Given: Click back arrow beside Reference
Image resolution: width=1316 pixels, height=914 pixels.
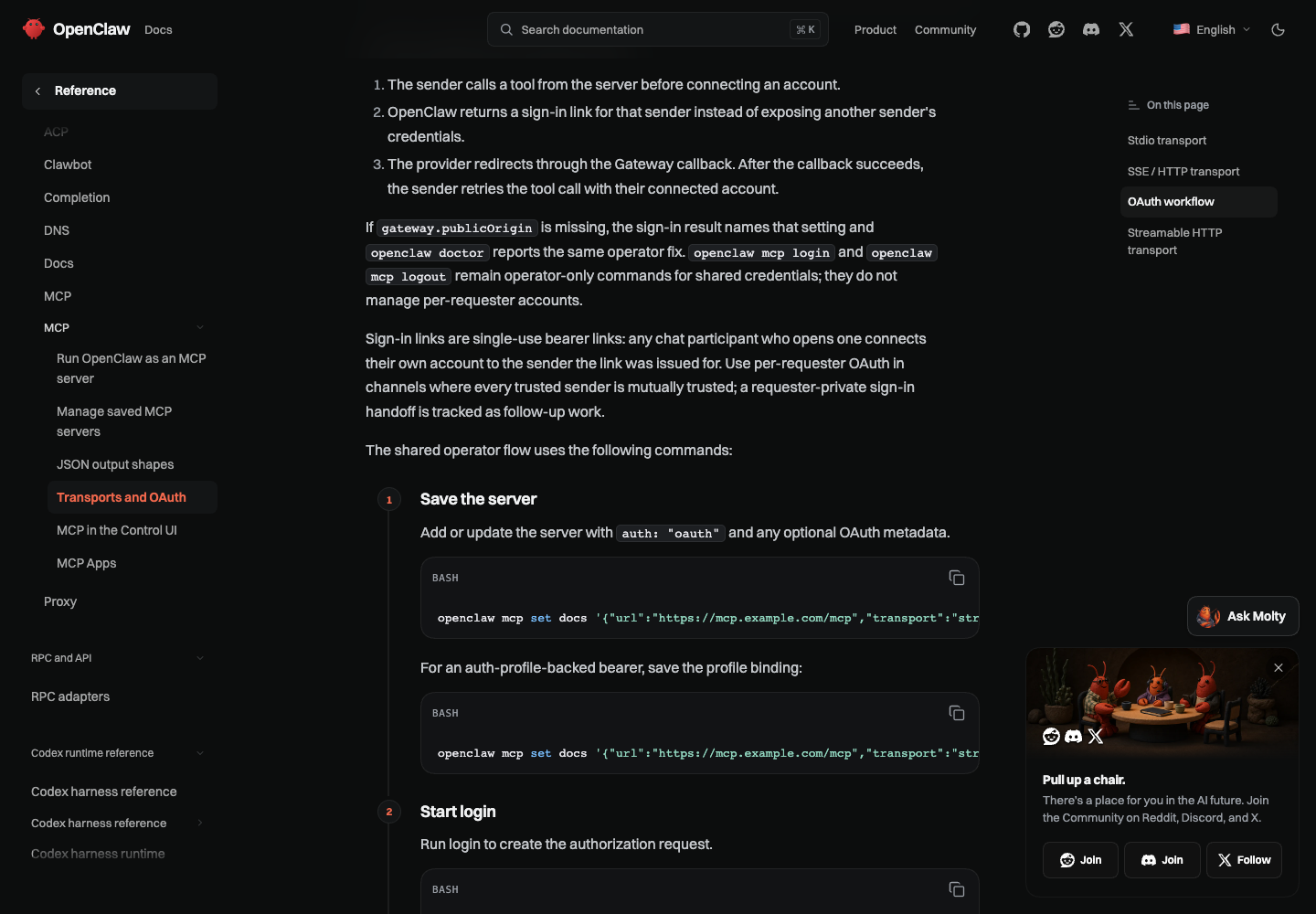Looking at the screenshot, I should [x=37, y=90].
